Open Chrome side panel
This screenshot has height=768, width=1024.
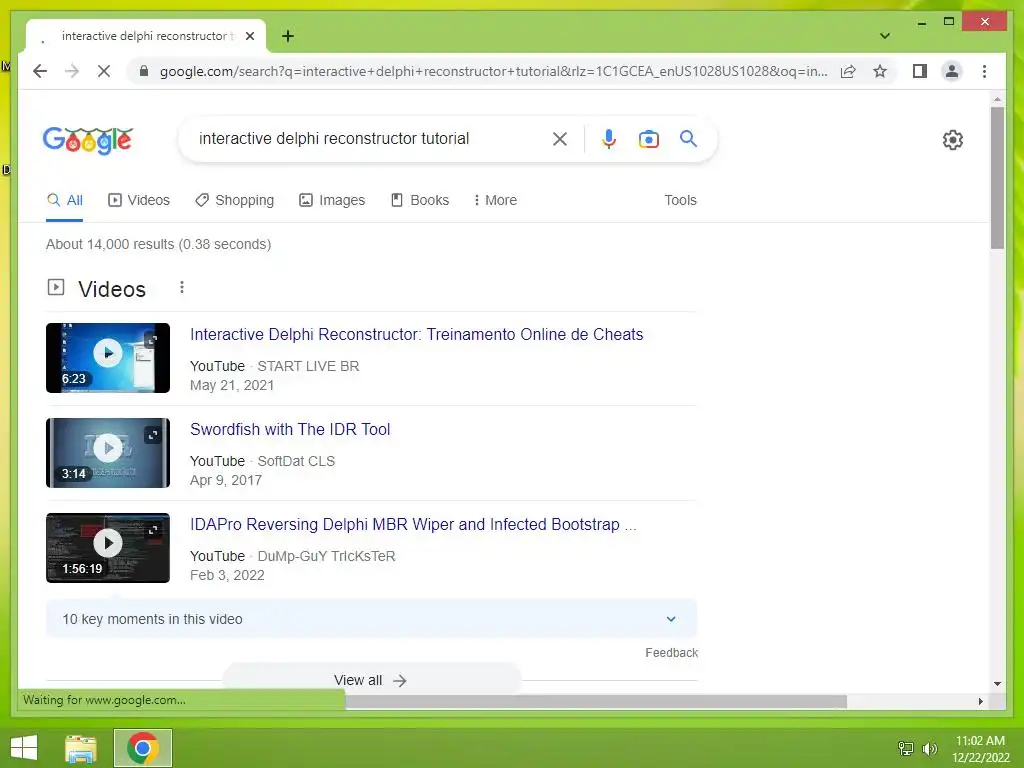pyautogui.click(x=920, y=71)
